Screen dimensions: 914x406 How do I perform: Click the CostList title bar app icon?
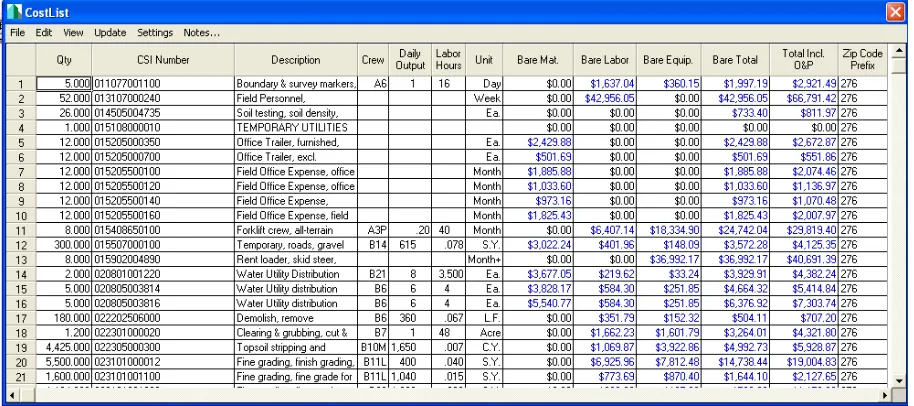[x=14, y=12]
